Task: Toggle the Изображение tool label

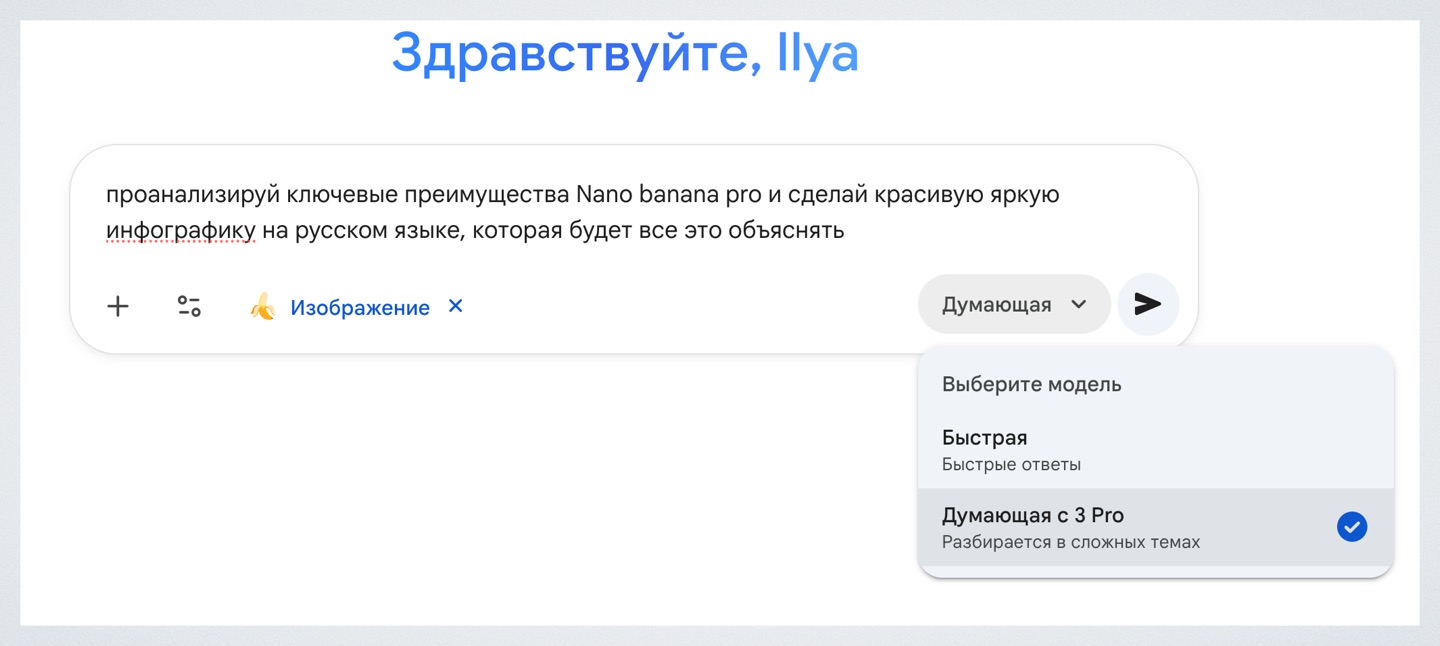Action: coord(359,308)
